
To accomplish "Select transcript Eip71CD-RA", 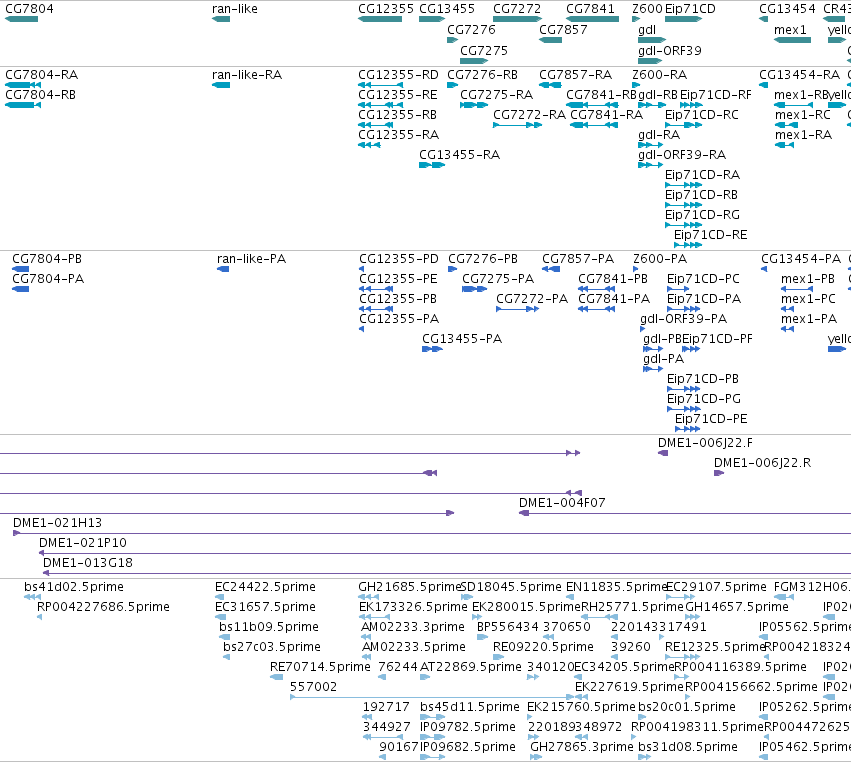I will [x=702, y=175].
